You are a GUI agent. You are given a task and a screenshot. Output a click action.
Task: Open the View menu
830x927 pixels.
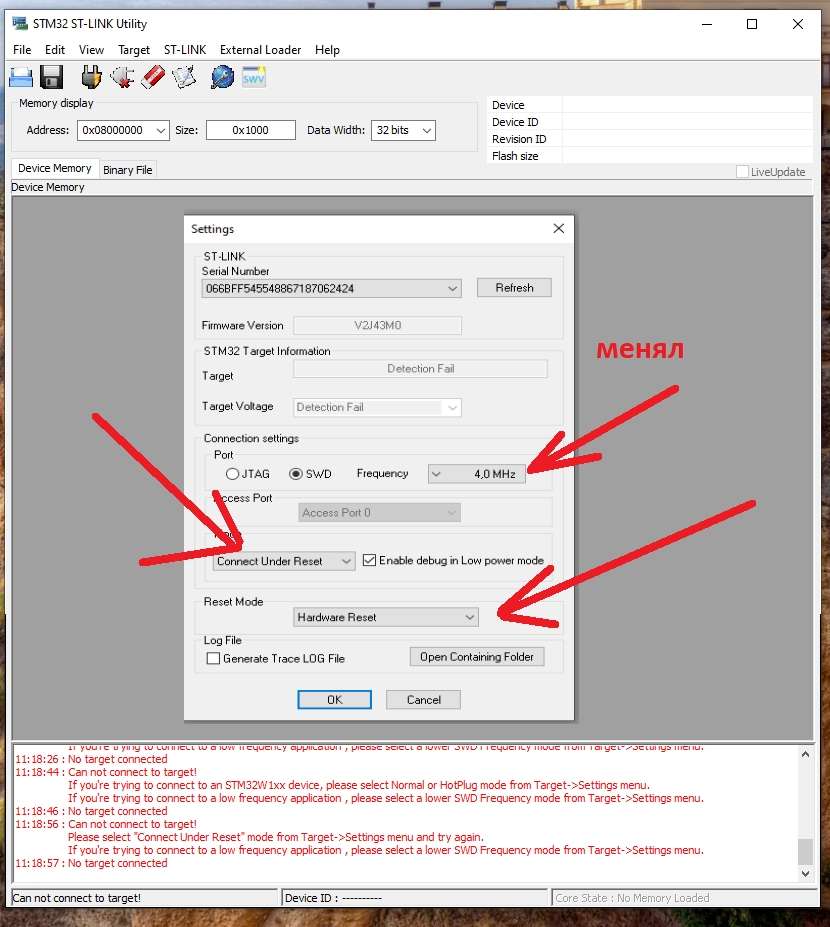tap(91, 50)
